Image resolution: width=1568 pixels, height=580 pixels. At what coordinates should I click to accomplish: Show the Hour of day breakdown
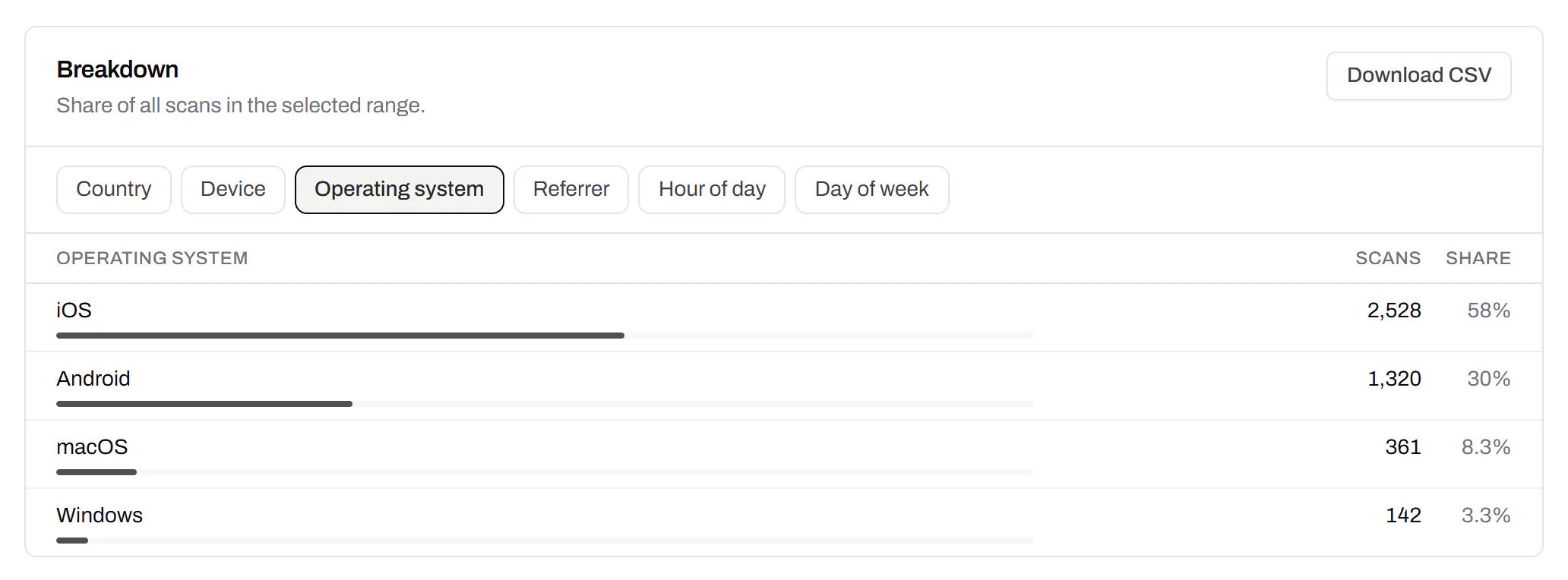[x=712, y=190]
